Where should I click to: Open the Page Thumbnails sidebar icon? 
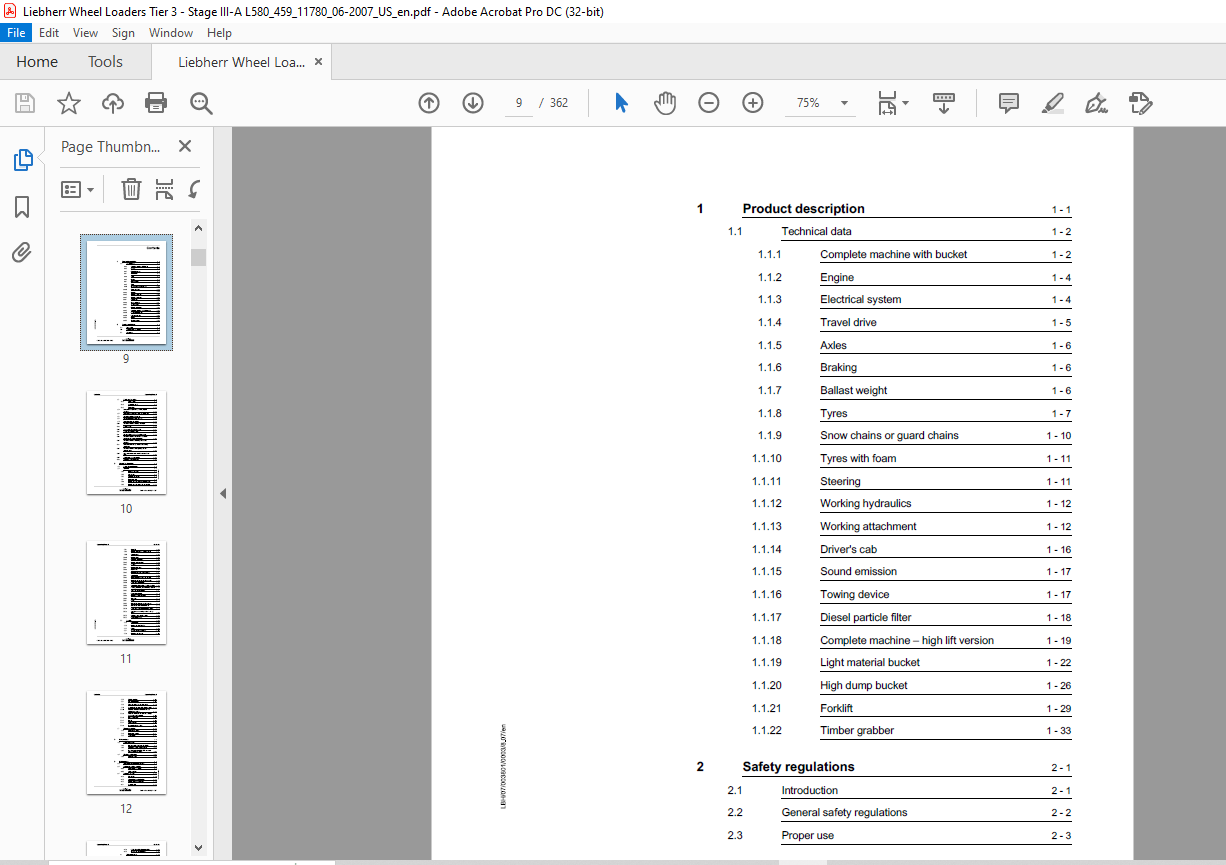[x=22, y=160]
